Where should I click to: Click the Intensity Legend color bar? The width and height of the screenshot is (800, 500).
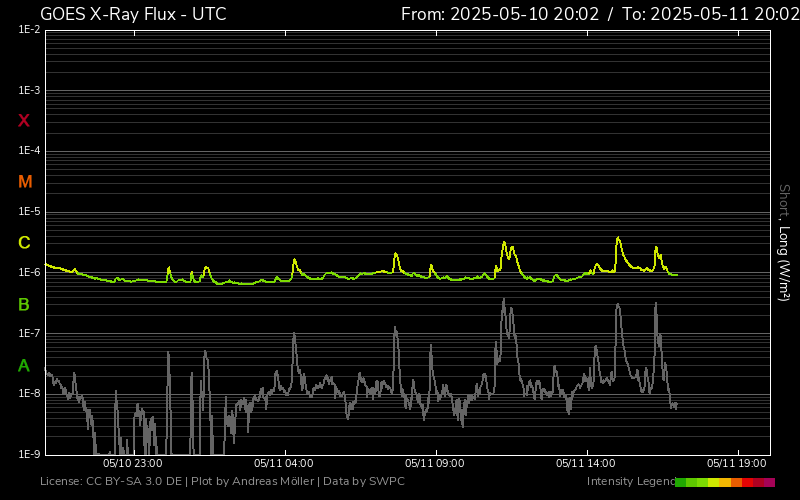pos(724,482)
